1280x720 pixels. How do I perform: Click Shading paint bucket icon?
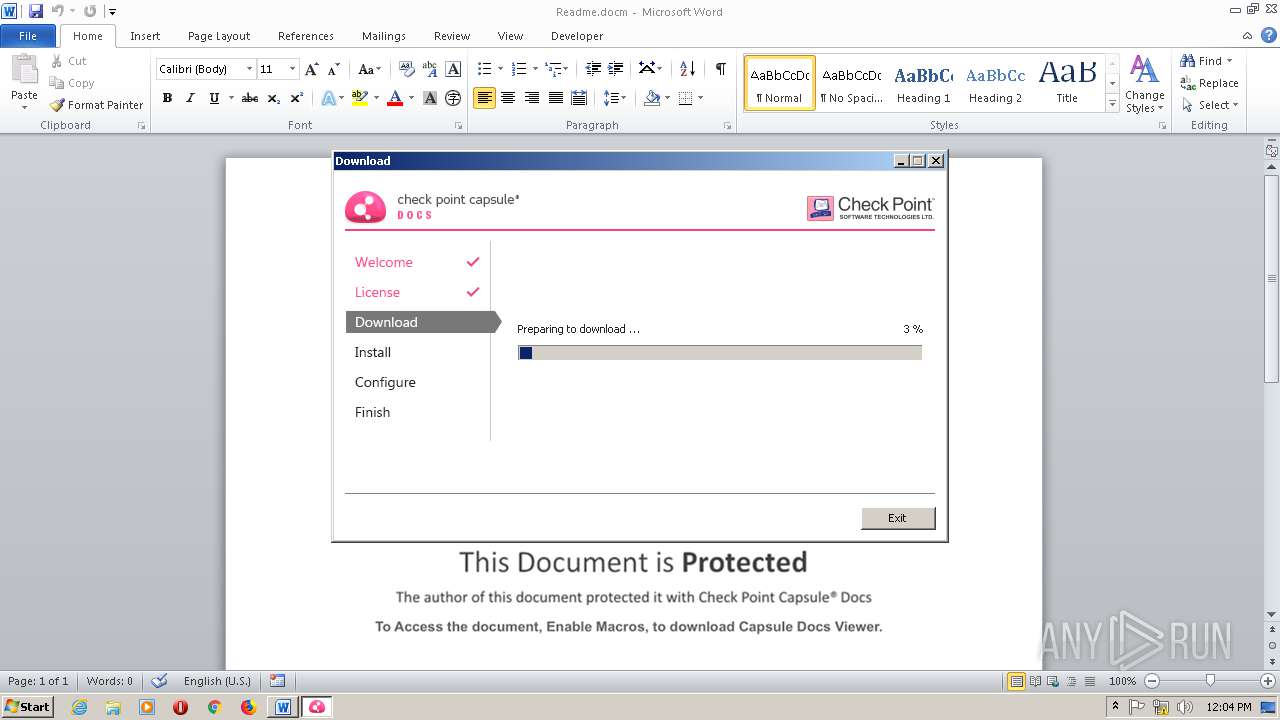(652, 98)
